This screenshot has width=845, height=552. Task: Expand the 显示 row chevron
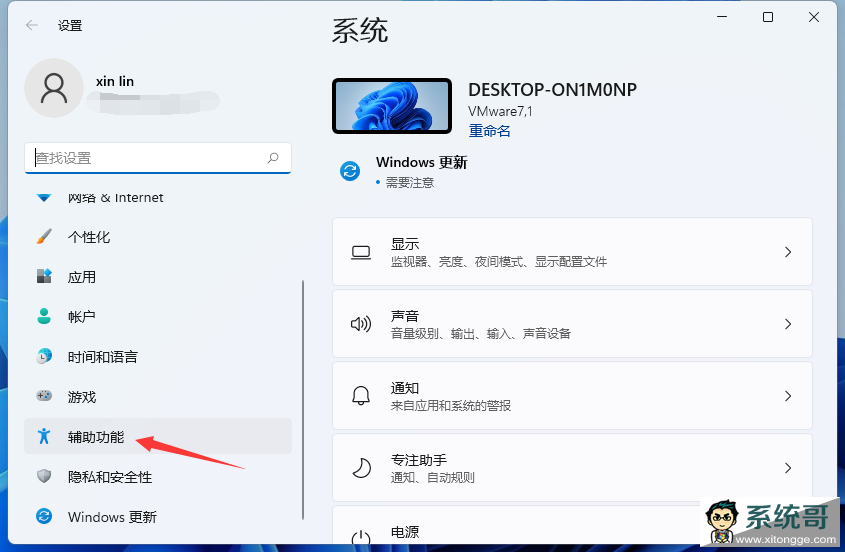pyautogui.click(x=788, y=252)
